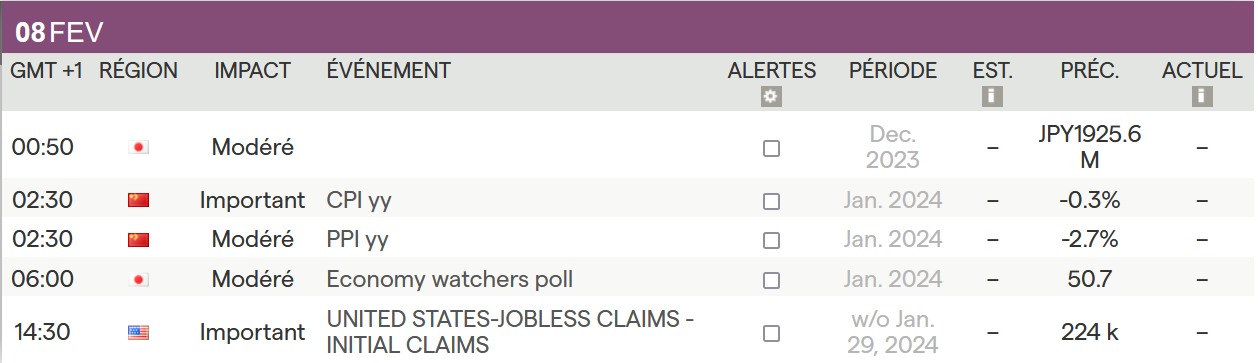Click the RÉGION column header
Viewport: 1258px width, 363px height.
(x=139, y=71)
